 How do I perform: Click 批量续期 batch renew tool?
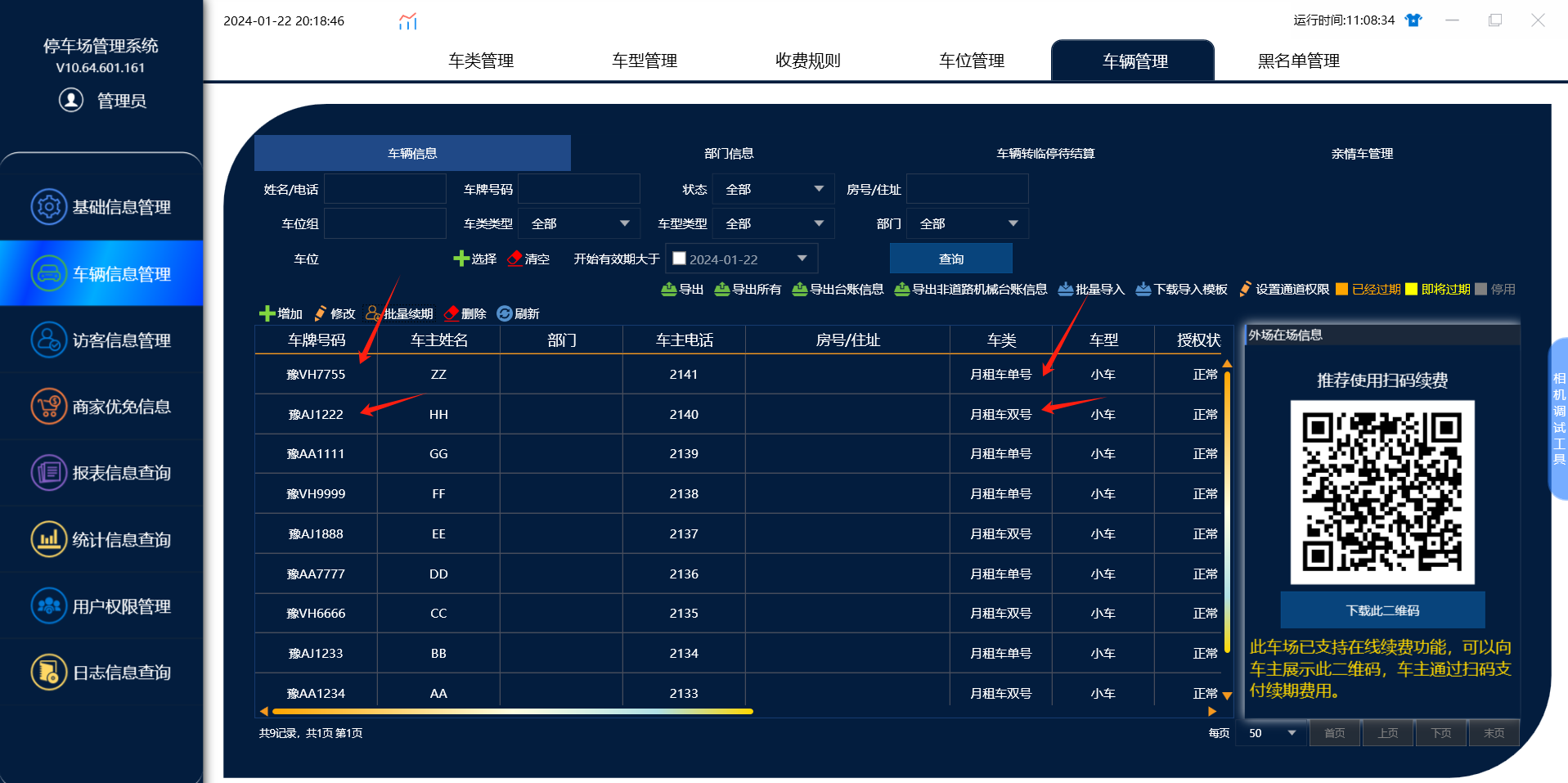tap(399, 313)
